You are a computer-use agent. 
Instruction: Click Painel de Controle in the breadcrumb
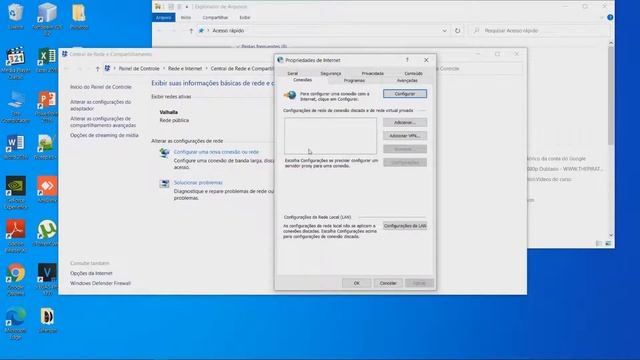click(x=139, y=69)
